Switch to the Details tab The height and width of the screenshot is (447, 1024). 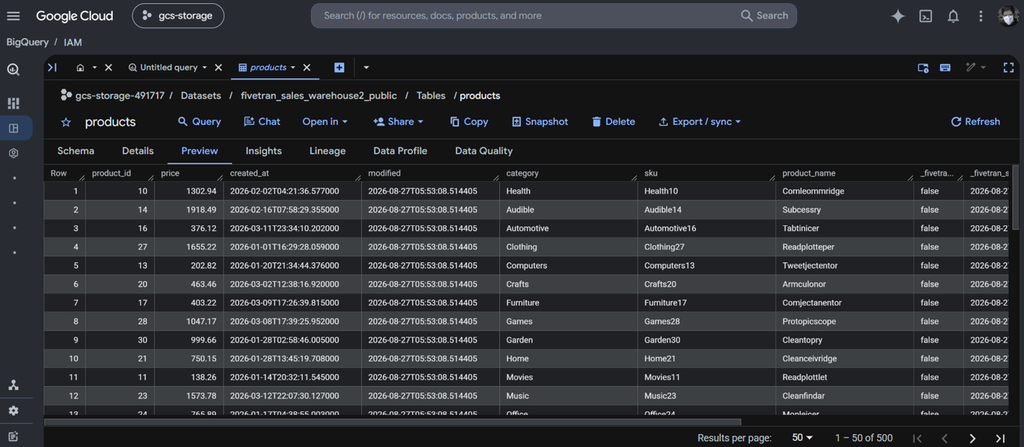coord(138,151)
